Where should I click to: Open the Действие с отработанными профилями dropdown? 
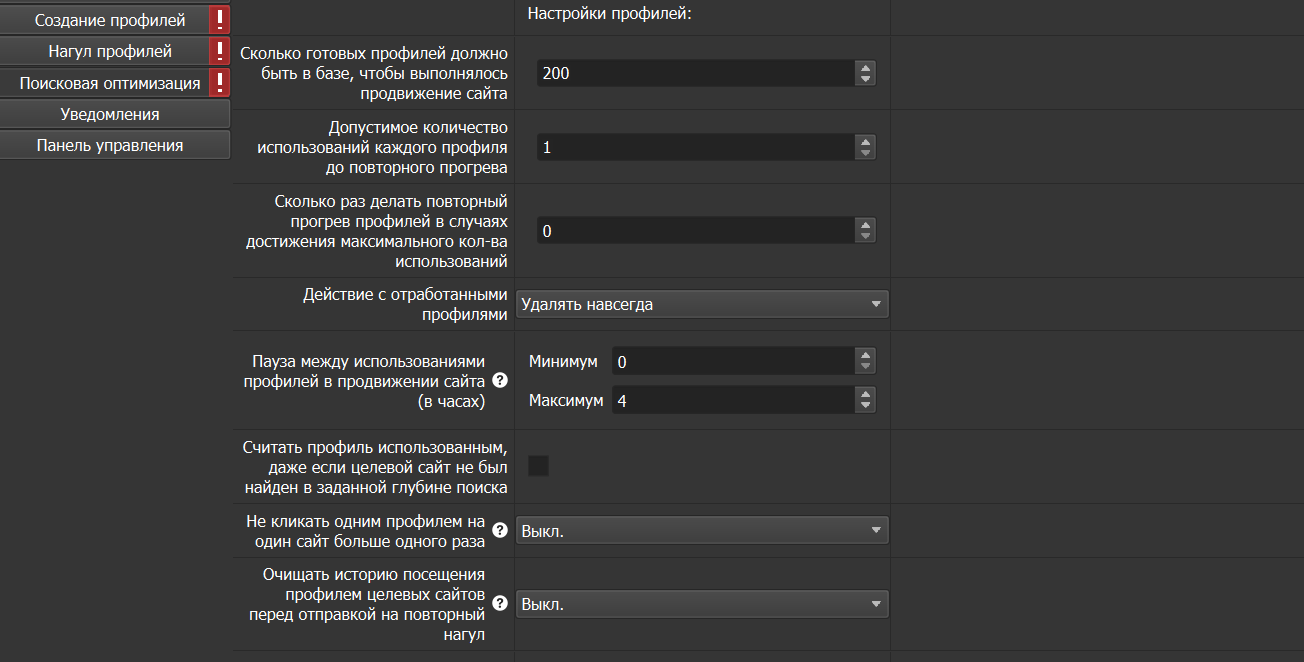click(x=701, y=304)
